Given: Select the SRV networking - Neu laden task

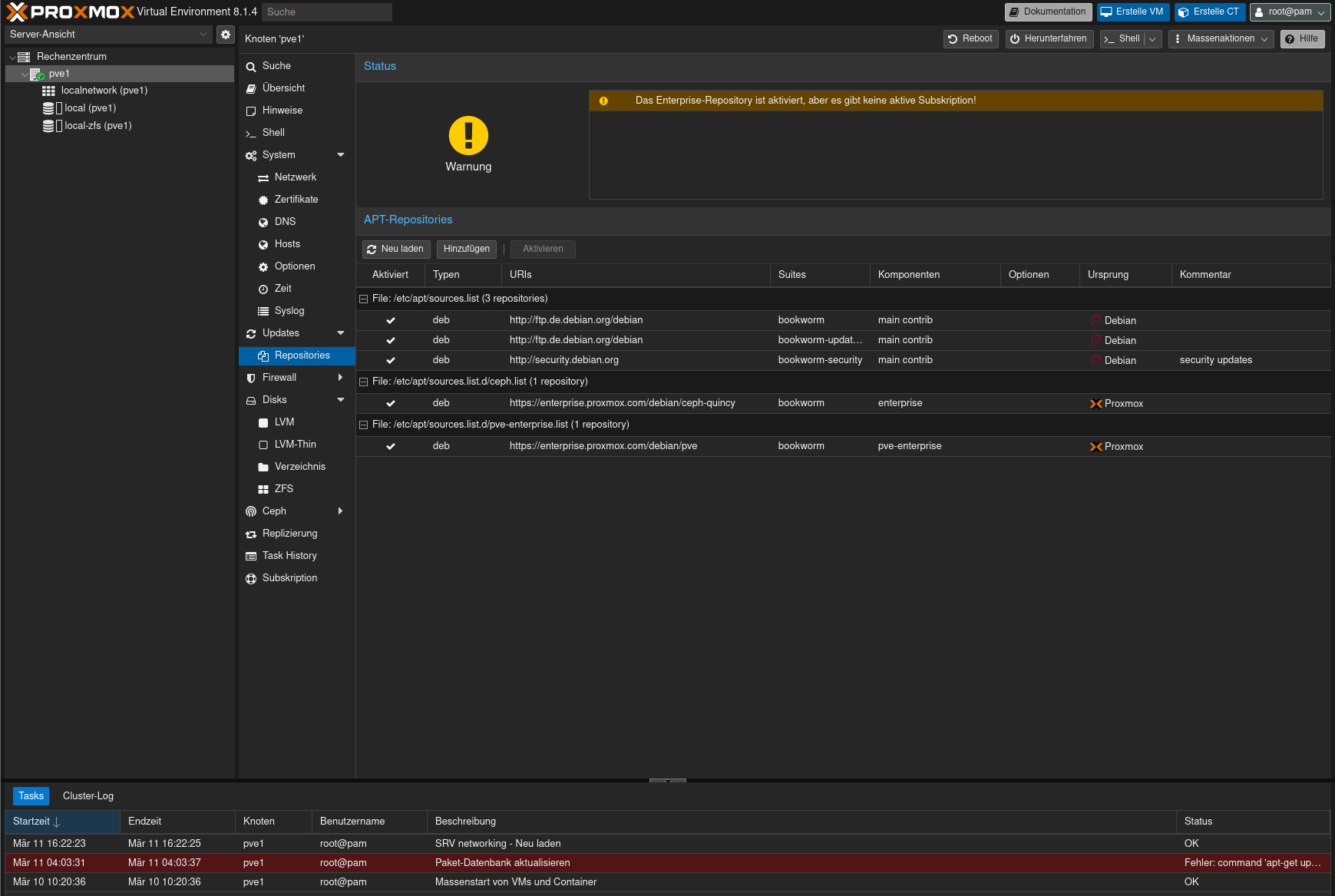Looking at the screenshot, I should tap(667, 844).
